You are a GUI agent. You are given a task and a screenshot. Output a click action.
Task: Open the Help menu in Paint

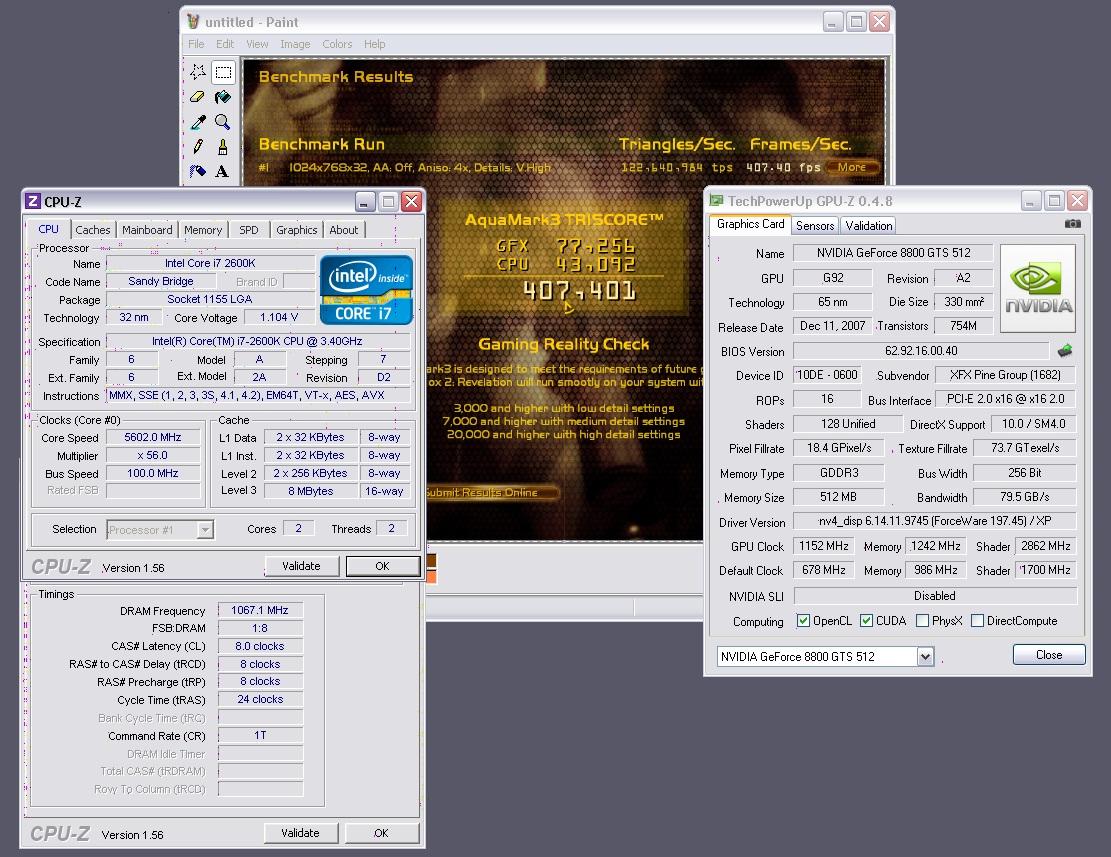(375, 44)
